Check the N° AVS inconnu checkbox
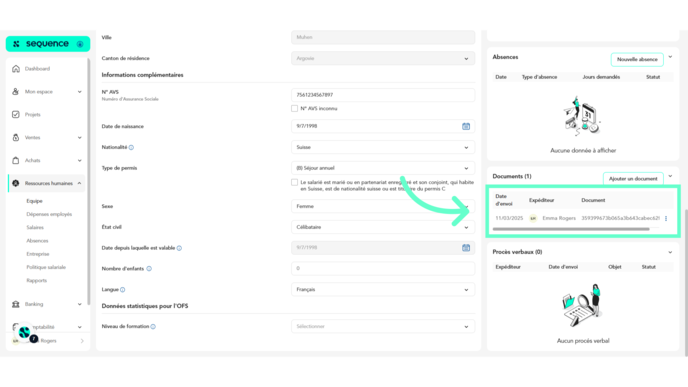This screenshot has height=387, width=688. click(294, 108)
